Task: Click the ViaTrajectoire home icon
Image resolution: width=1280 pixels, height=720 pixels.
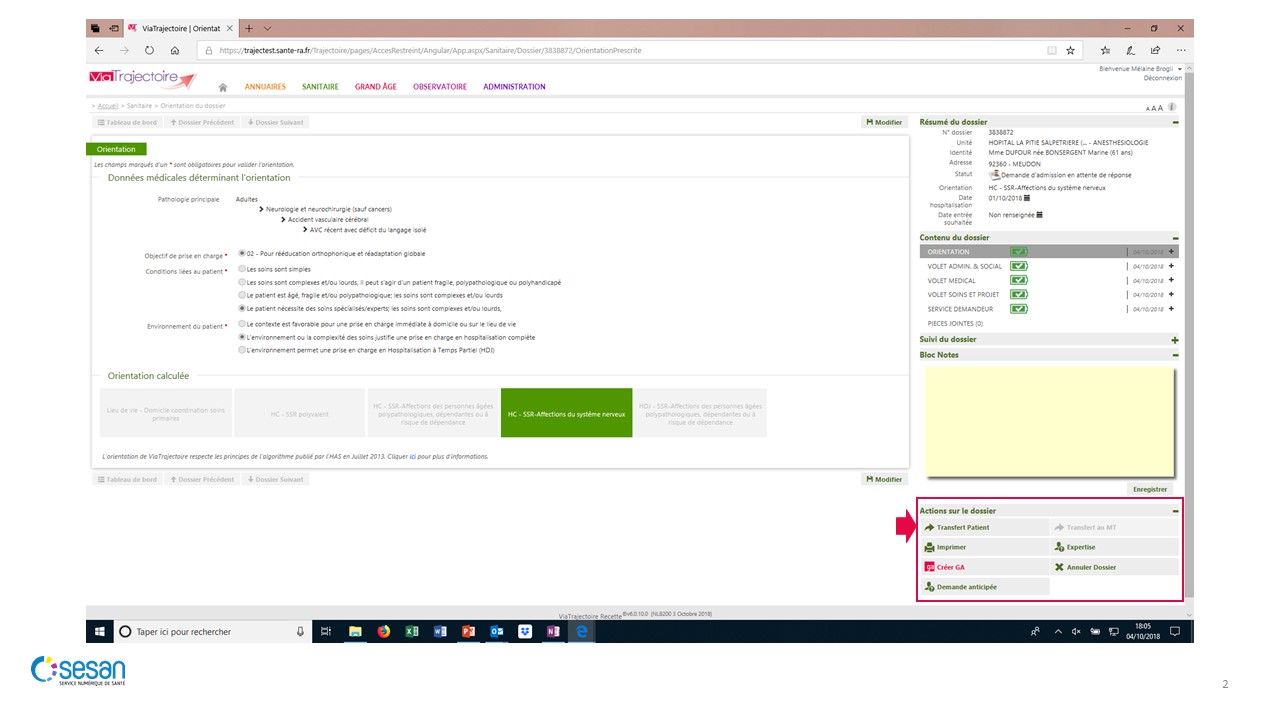Action: click(223, 88)
